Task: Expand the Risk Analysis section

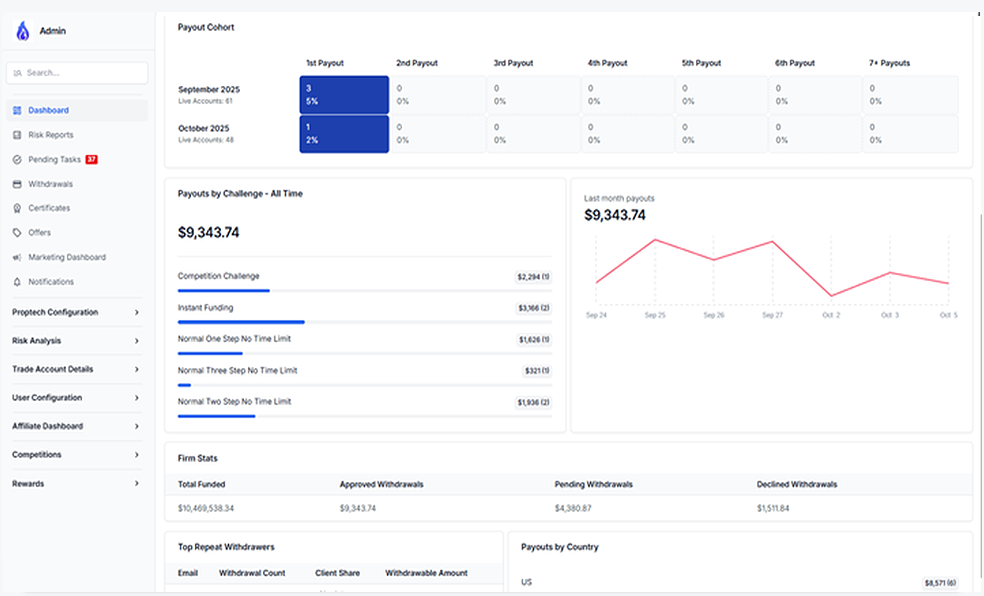Action: pyautogui.click(x=76, y=341)
